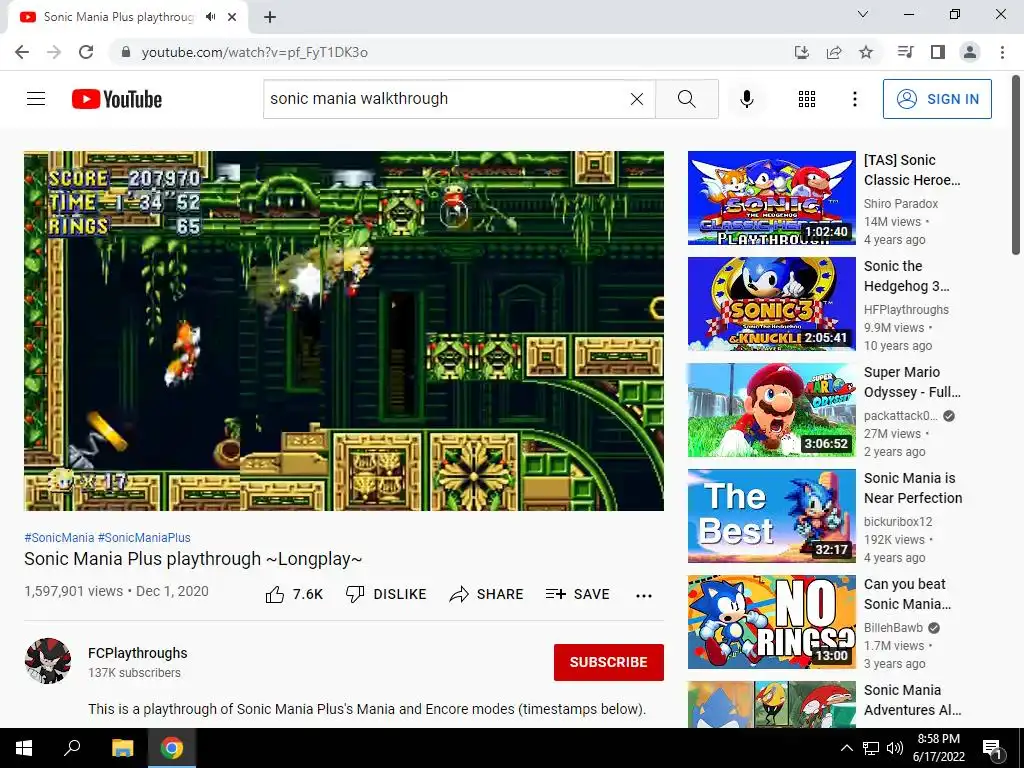Click the Sonic Mania video player

(x=344, y=331)
